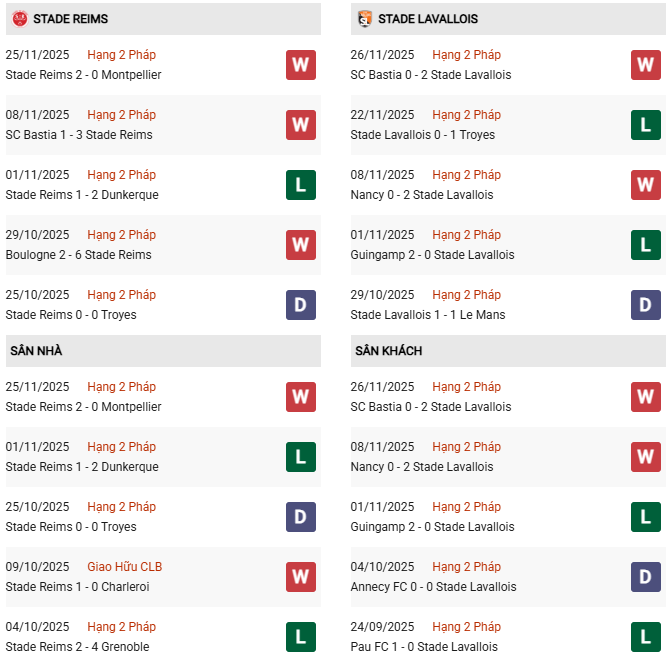Open the Sân Khách section header
Image resolution: width=666 pixels, height=661 pixels.
[388, 351]
